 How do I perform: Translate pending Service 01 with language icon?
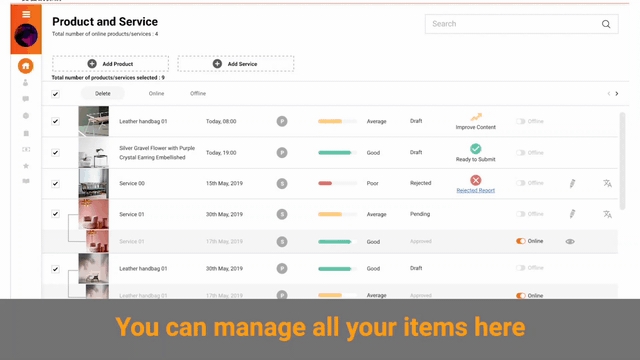click(x=607, y=214)
